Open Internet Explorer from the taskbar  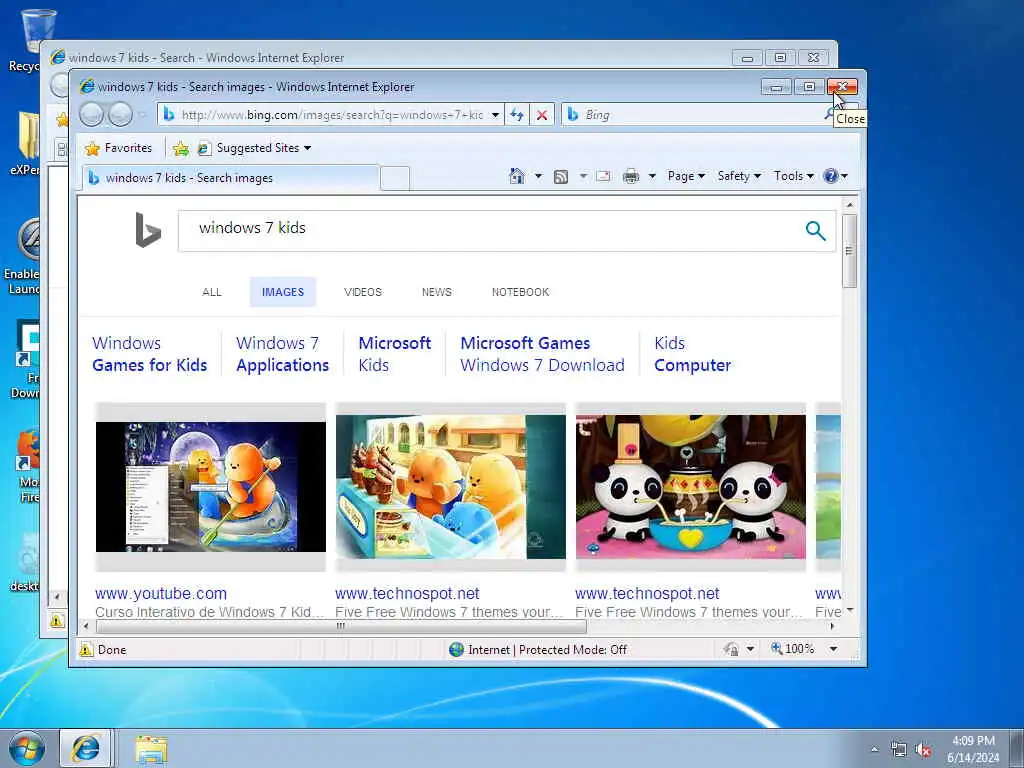[86, 748]
